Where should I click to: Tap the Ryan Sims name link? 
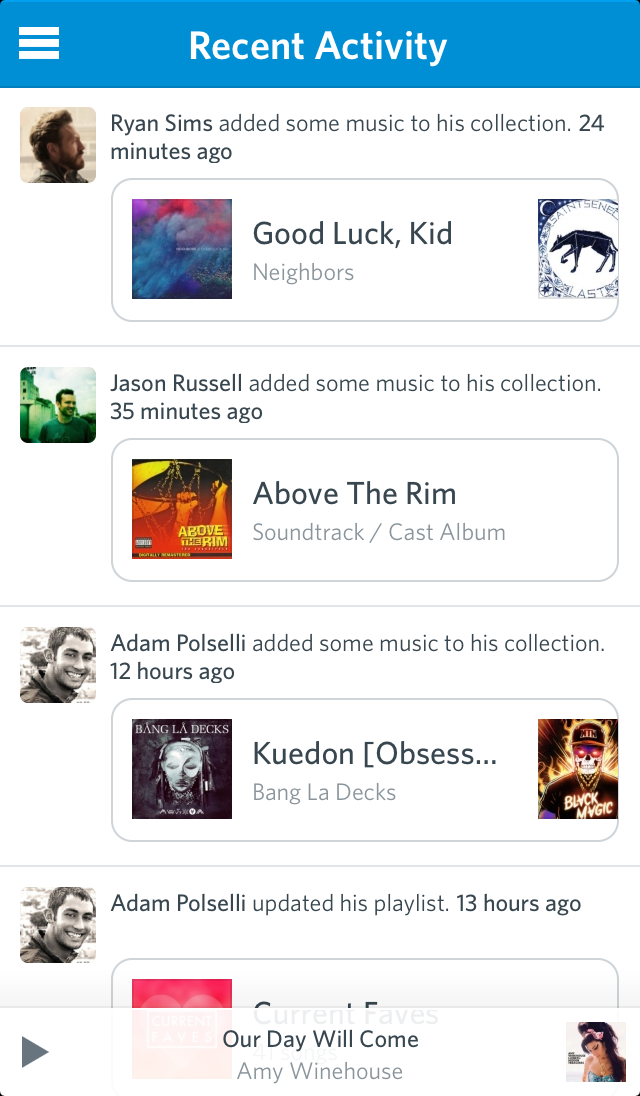pyautogui.click(x=161, y=124)
